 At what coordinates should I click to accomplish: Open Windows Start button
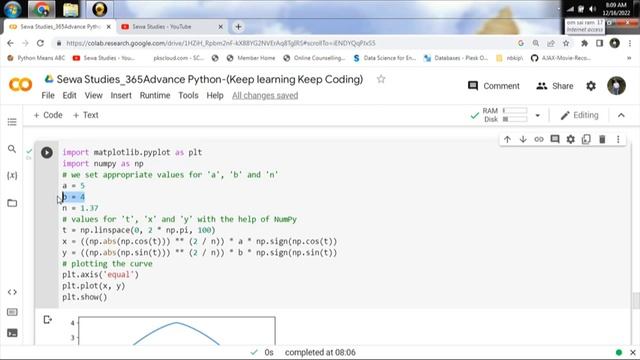tap(12, 9)
